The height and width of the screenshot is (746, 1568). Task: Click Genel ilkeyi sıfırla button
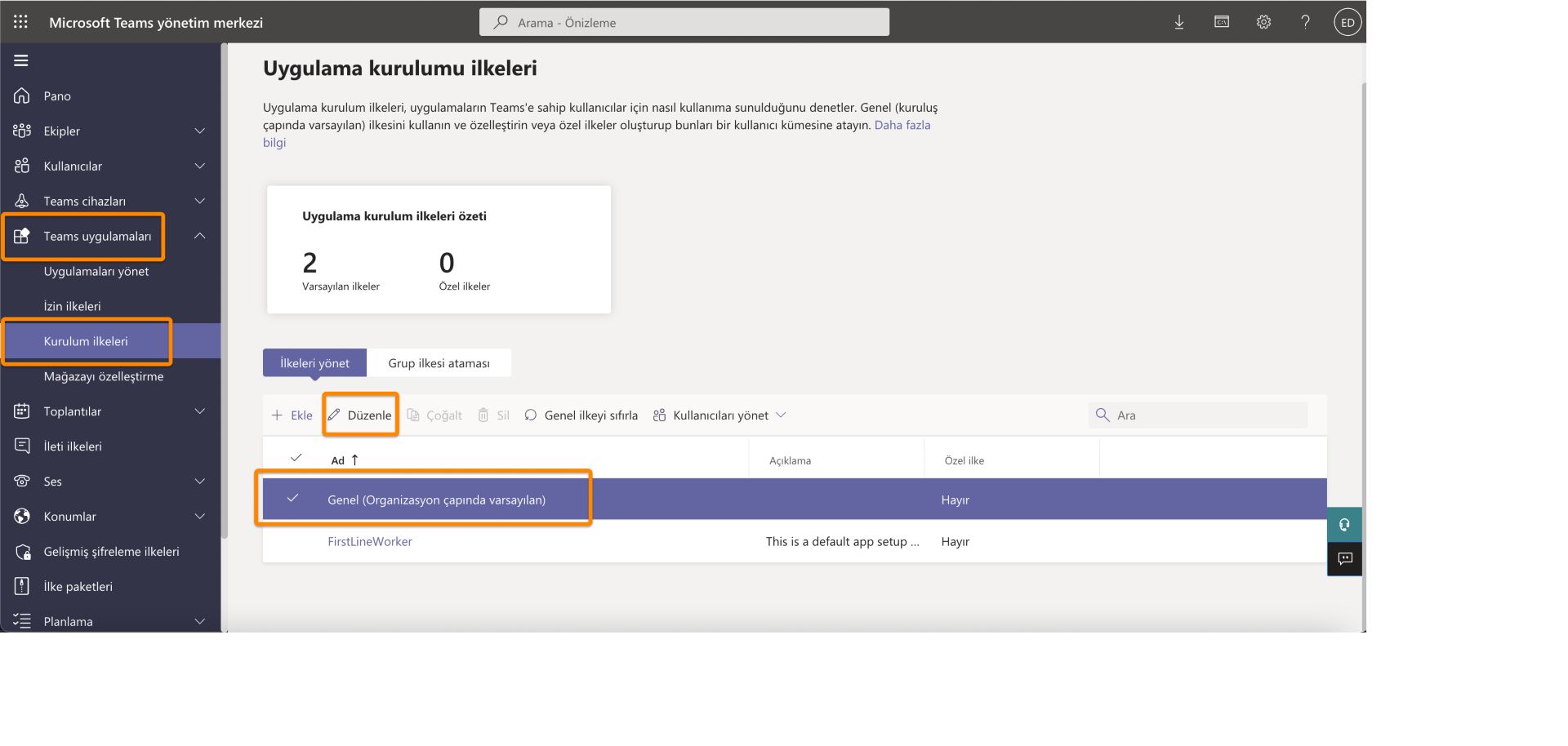(x=581, y=415)
